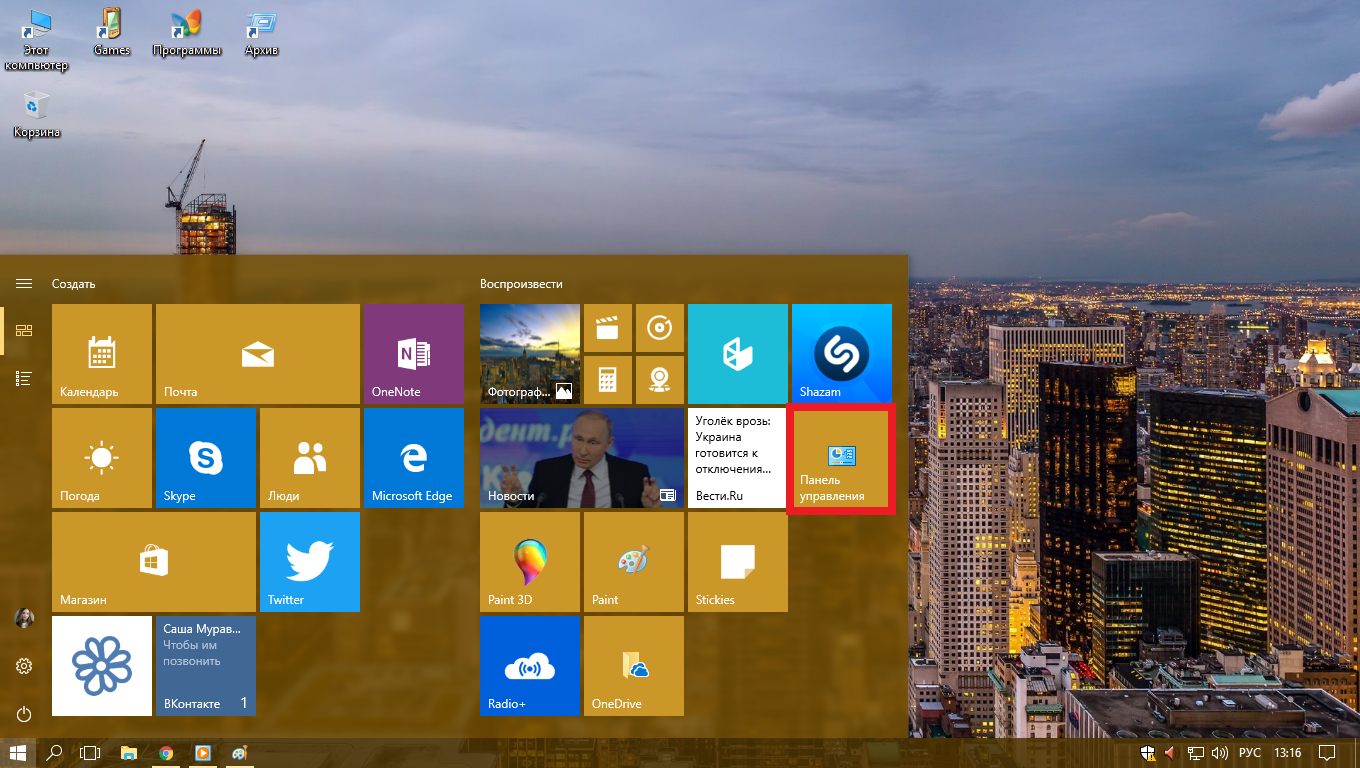Image resolution: width=1360 pixels, height=768 pixels.
Task: Open the Новости news tile
Action: coord(582,458)
